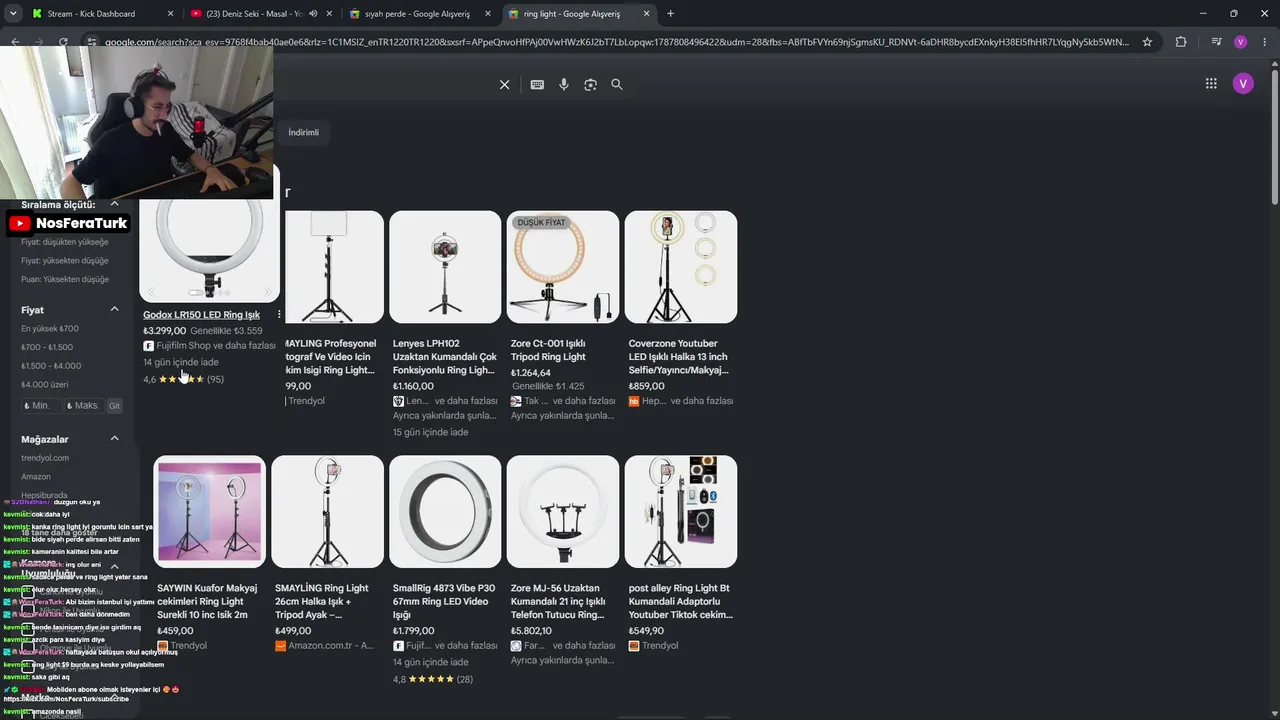Viewport: 1280px width, 720px height.
Task: Bookmark this page with the star icon
Action: click(x=1147, y=42)
